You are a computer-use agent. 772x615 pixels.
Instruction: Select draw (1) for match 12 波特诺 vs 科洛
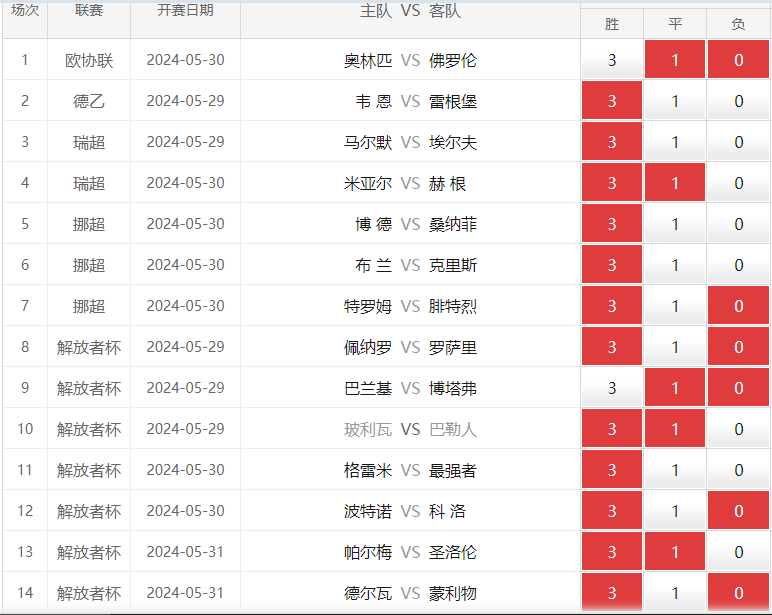tap(675, 511)
